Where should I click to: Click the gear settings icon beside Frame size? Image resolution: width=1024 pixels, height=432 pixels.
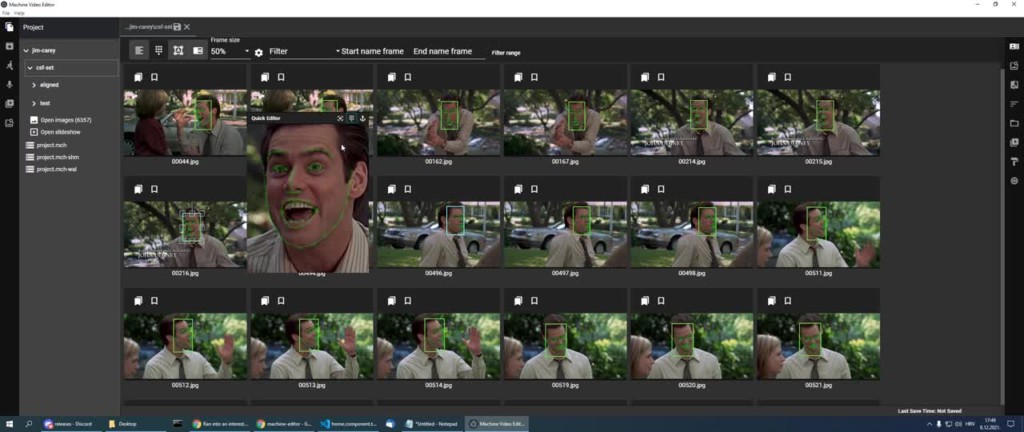(259, 53)
